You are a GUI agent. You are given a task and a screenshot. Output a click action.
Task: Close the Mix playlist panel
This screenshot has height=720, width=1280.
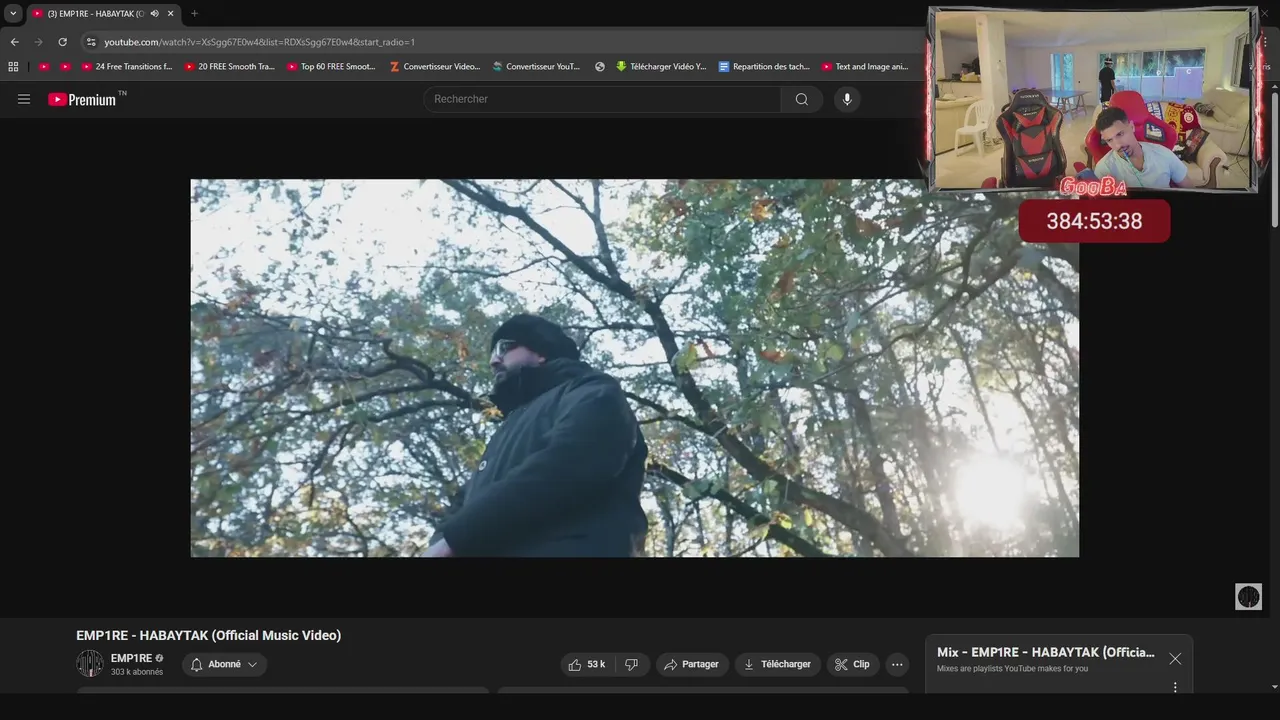pyautogui.click(x=1175, y=659)
